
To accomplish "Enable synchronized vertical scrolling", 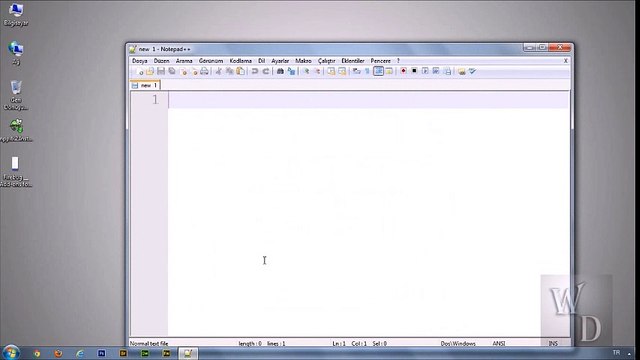I will click(331, 71).
